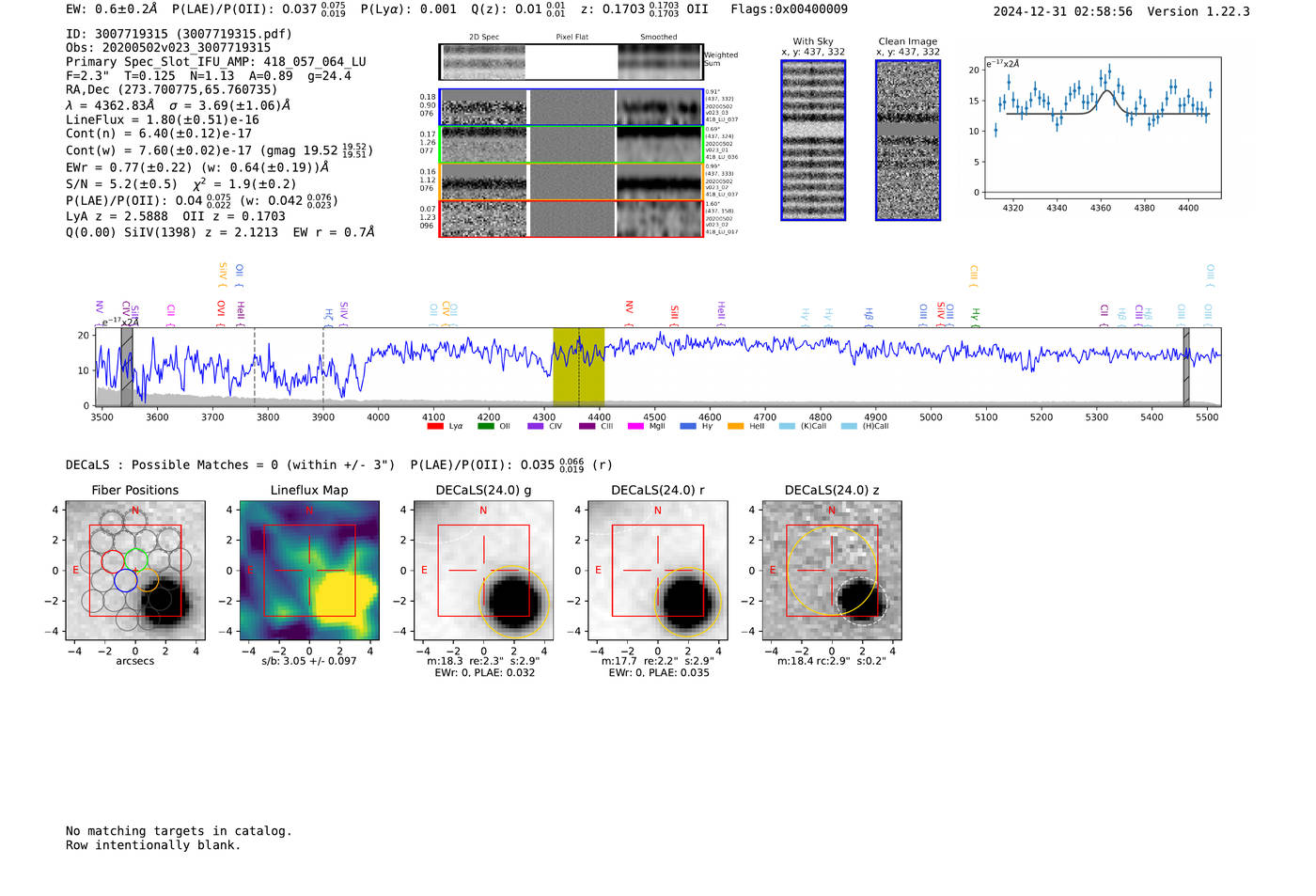Click the orange-bordered 2D spectrum row
The width and height of the screenshot is (1316, 896).
pyautogui.click(x=571, y=181)
